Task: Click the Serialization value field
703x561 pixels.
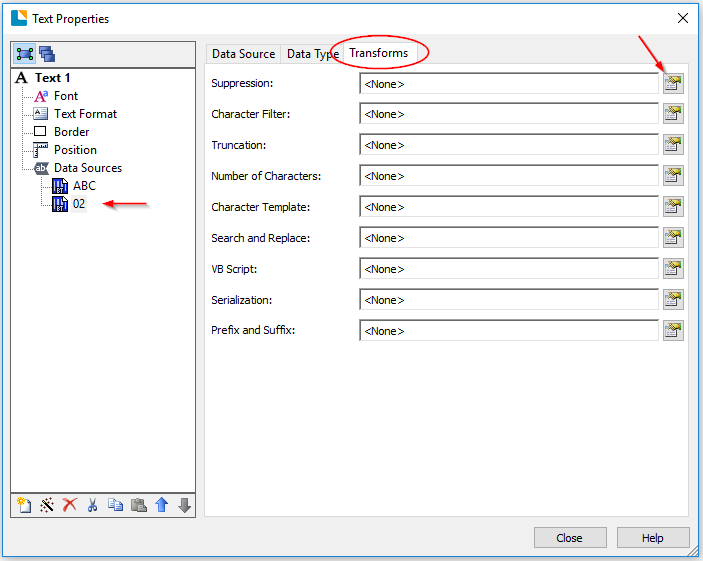Action: click(509, 300)
